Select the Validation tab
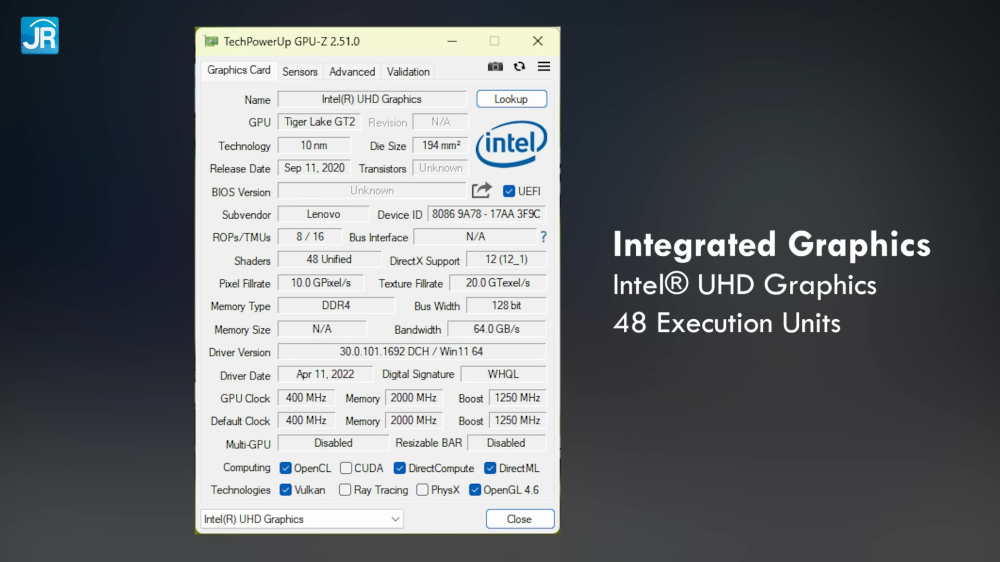 pos(408,72)
